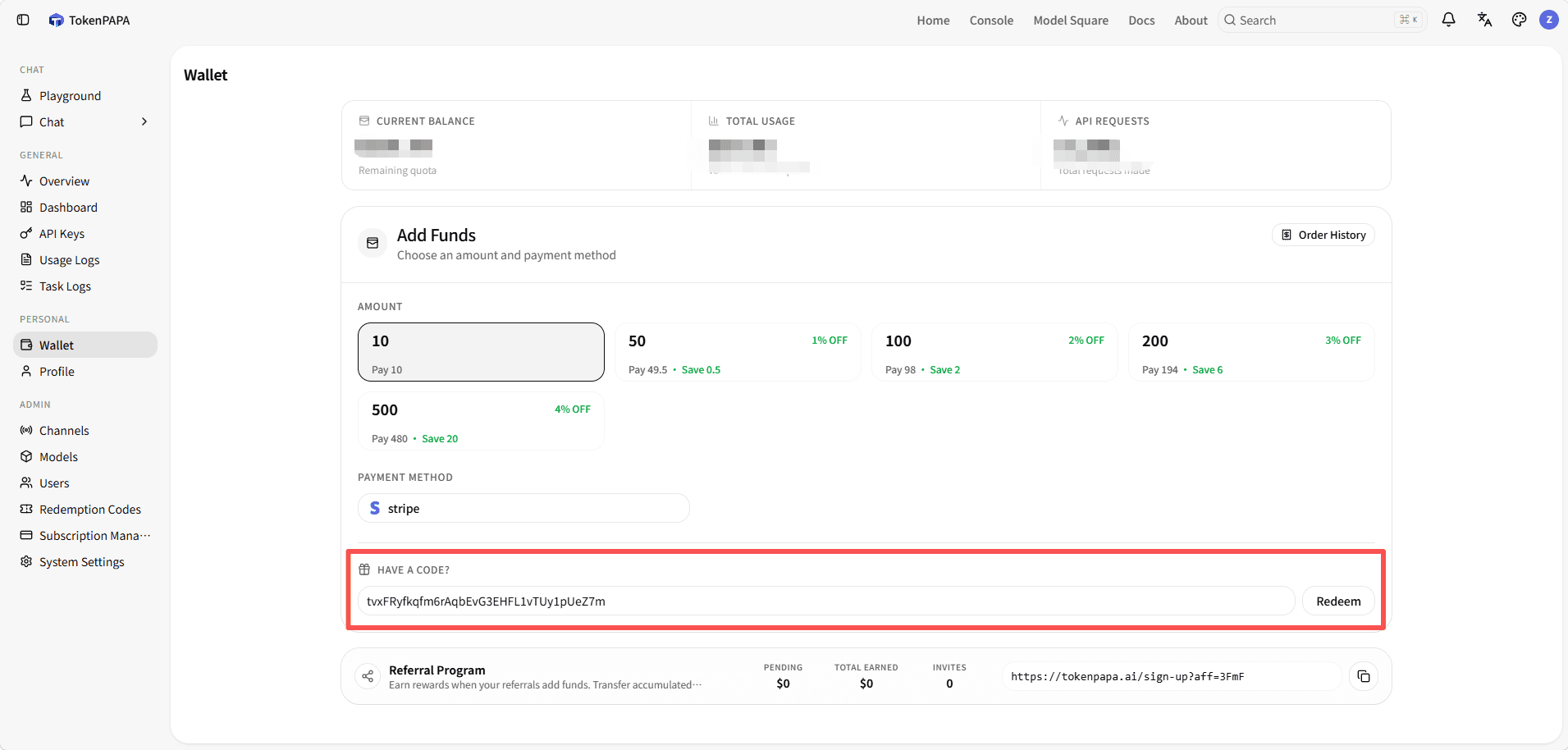1568x750 pixels.
Task: Select the 10 amount option
Action: pyautogui.click(x=481, y=352)
